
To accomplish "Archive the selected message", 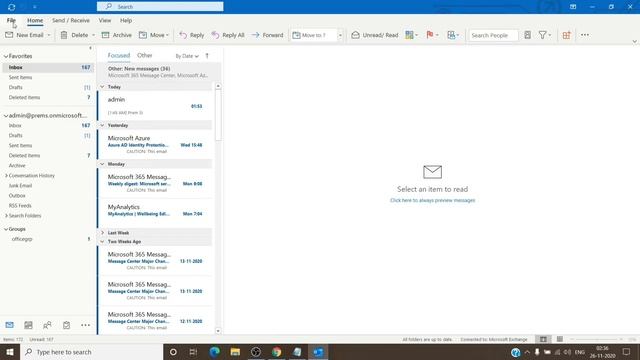I will (x=117, y=35).
